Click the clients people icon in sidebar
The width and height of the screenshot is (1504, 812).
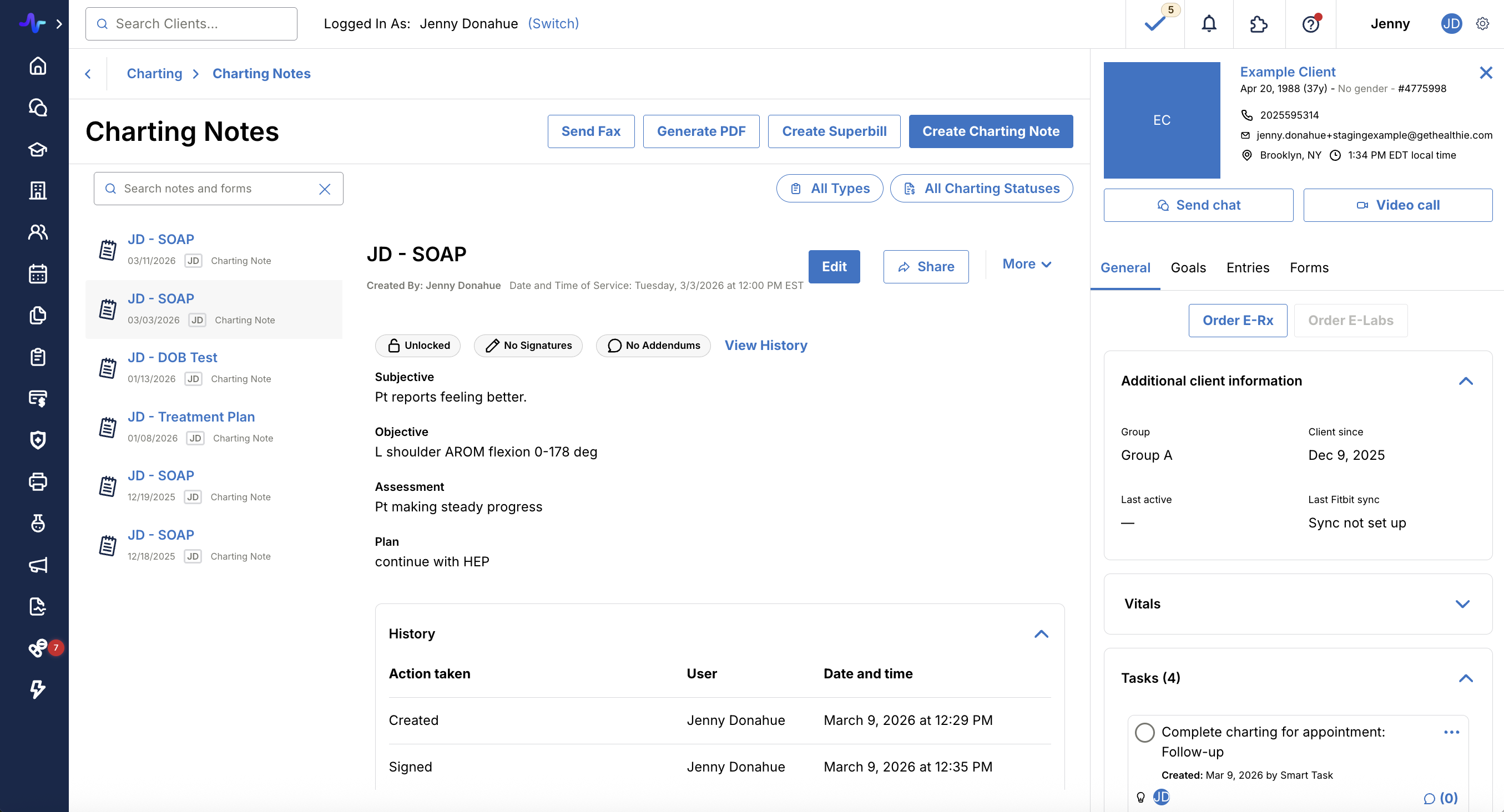tap(38, 232)
